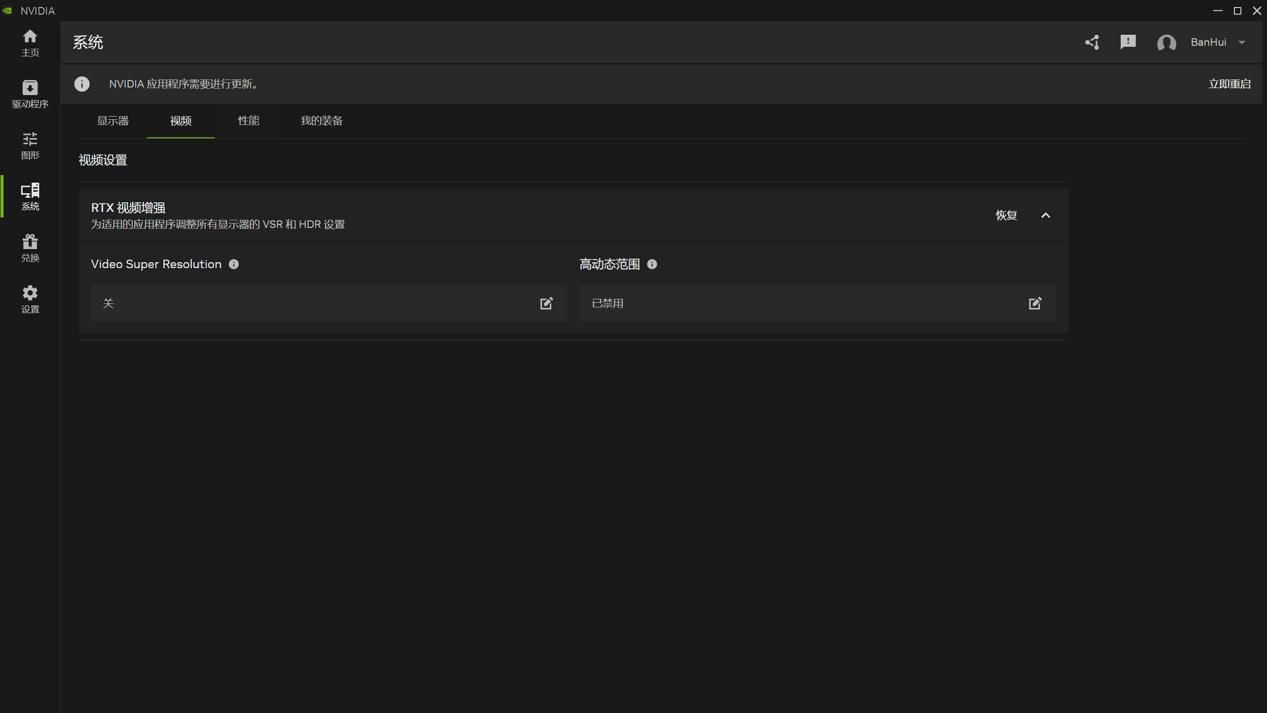Click the NVIDIA logo in title bar
Viewport: 1267px width, 713px height.
[8, 11]
